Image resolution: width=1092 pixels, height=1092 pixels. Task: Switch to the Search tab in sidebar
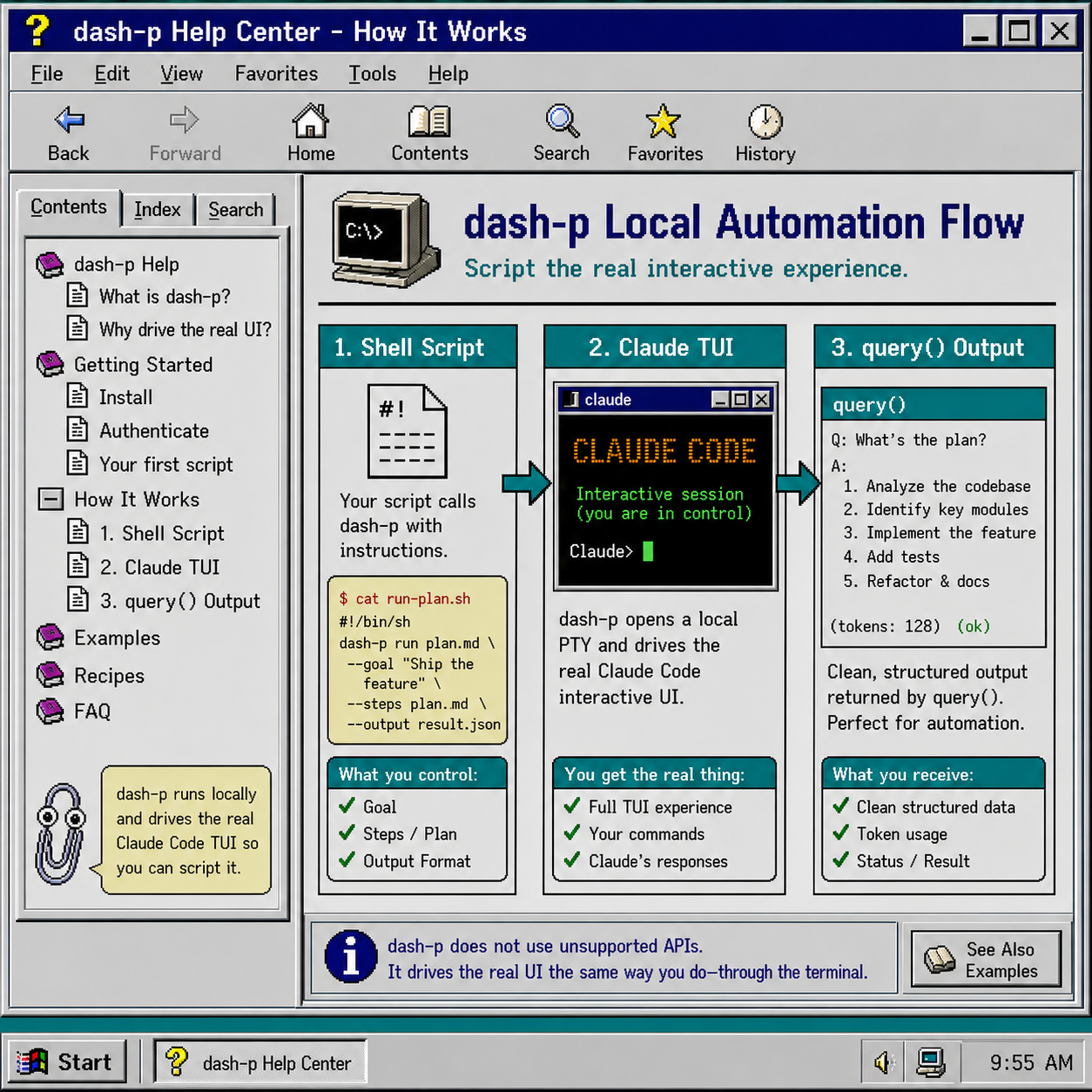click(x=236, y=210)
